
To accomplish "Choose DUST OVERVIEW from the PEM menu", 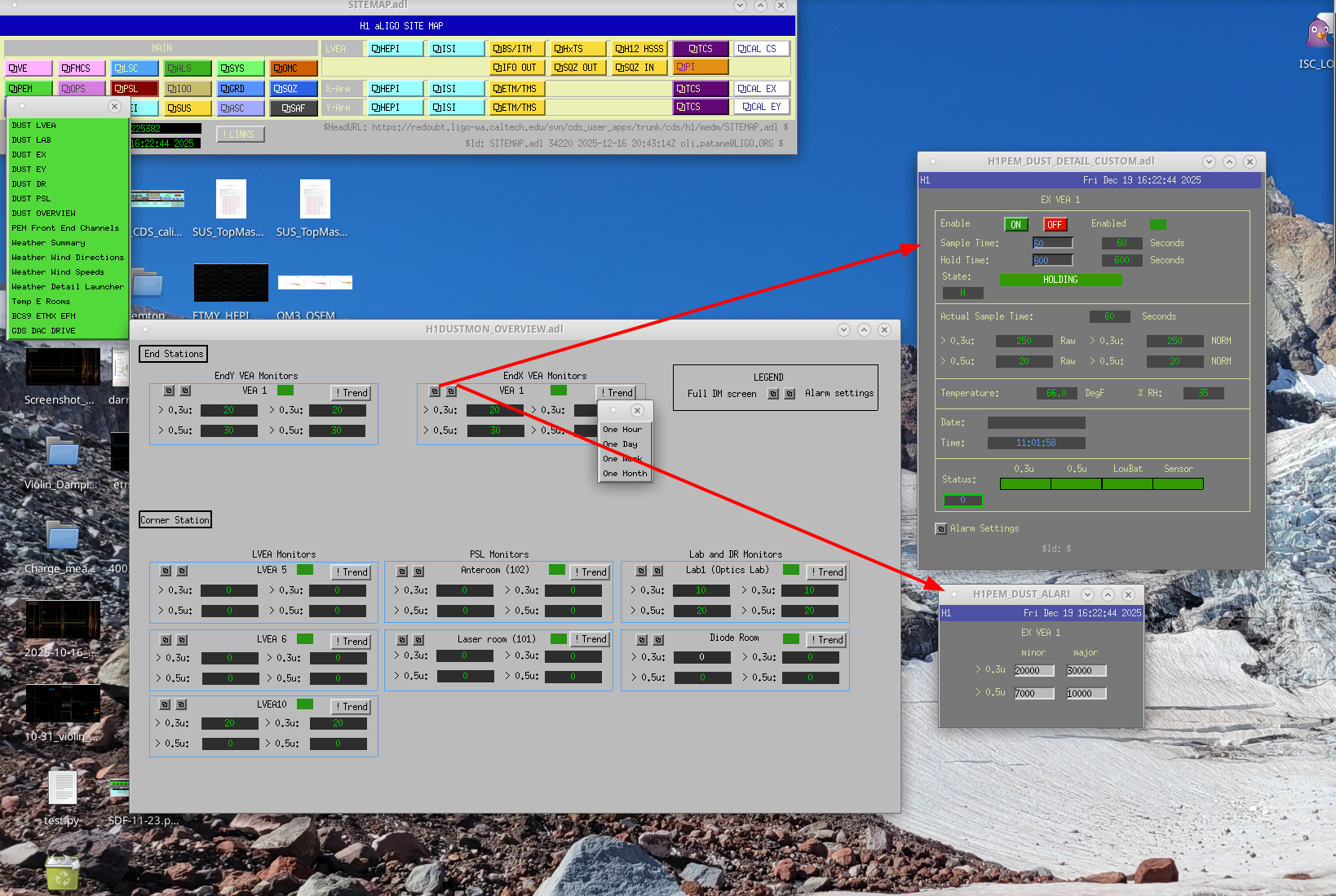I will point(44,214).
